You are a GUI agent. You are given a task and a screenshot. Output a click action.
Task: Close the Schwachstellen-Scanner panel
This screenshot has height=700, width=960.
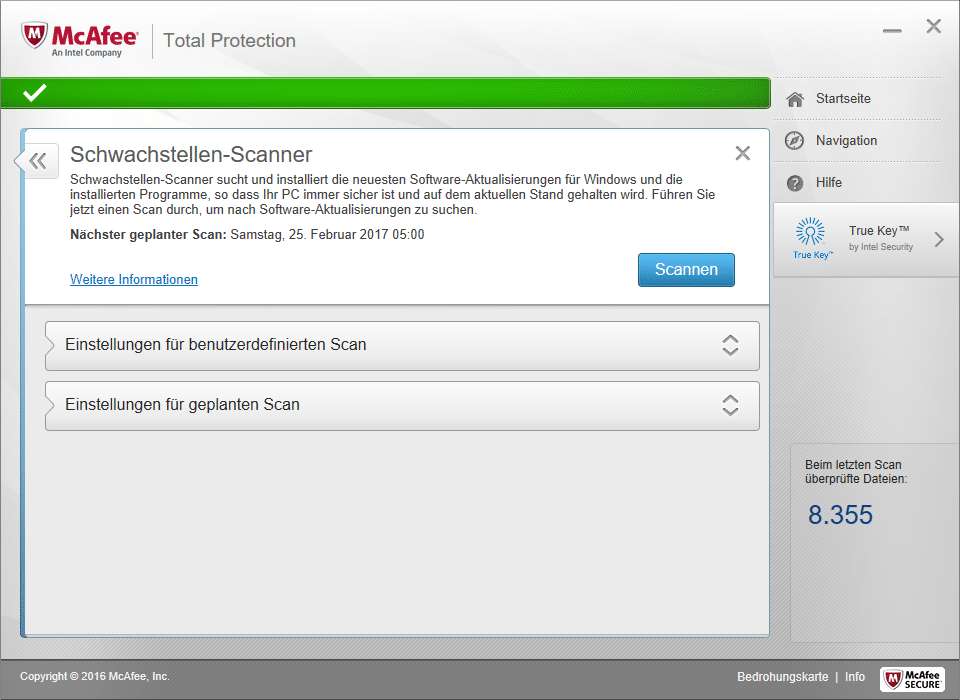742,153
